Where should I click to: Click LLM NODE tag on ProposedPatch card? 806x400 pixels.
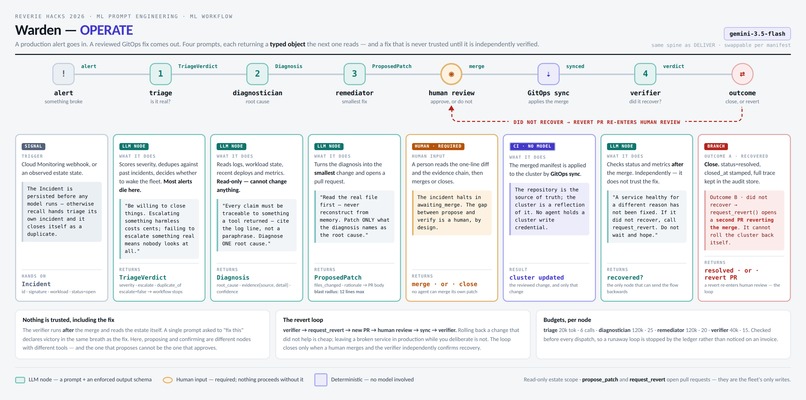[x=329, y=147]
